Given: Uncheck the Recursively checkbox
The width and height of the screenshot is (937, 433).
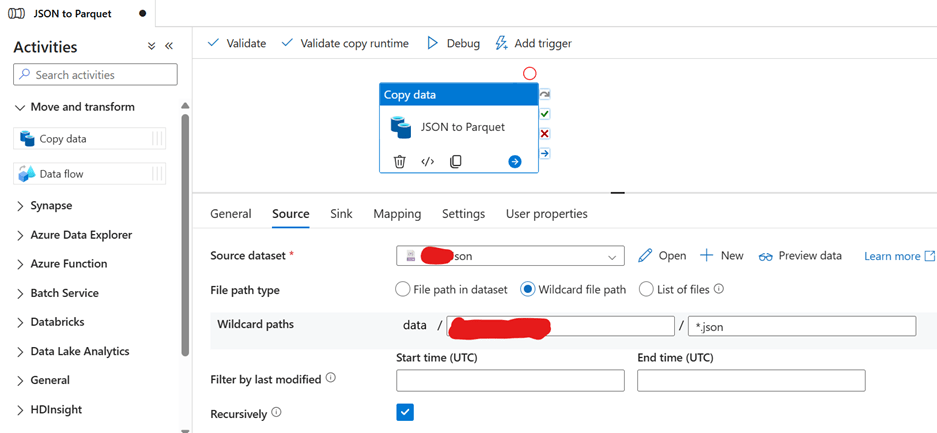Looking at the screenshot, I should [x=405, y=412].
